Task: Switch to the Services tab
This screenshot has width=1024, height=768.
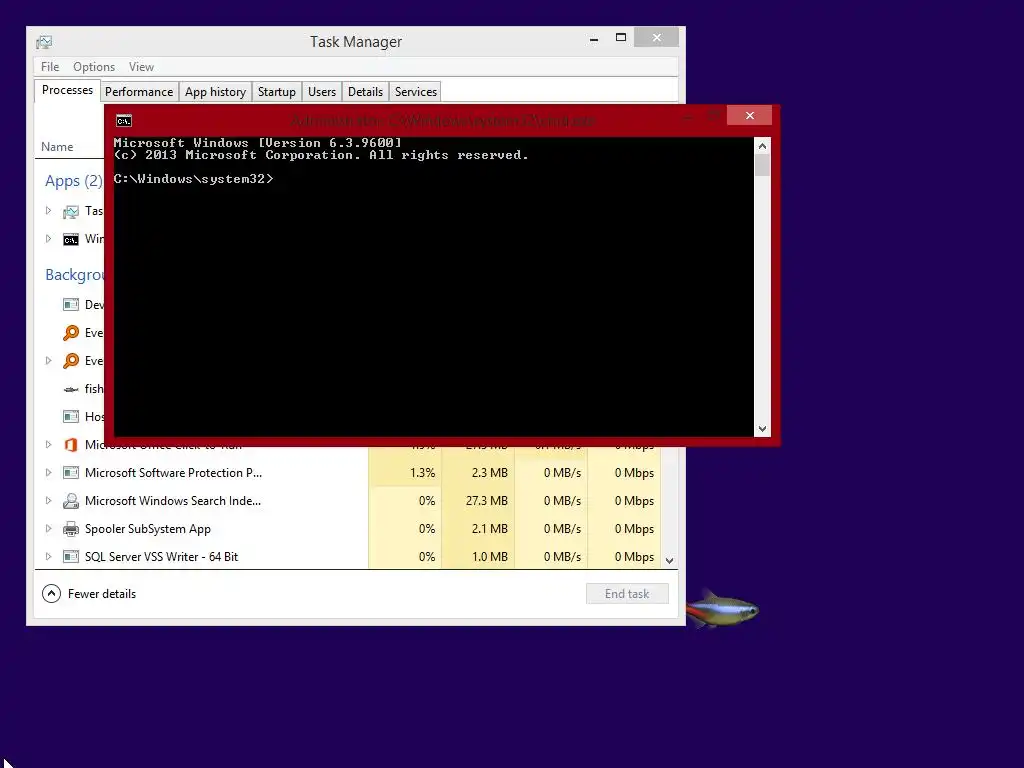Action: tap(415, 92)
